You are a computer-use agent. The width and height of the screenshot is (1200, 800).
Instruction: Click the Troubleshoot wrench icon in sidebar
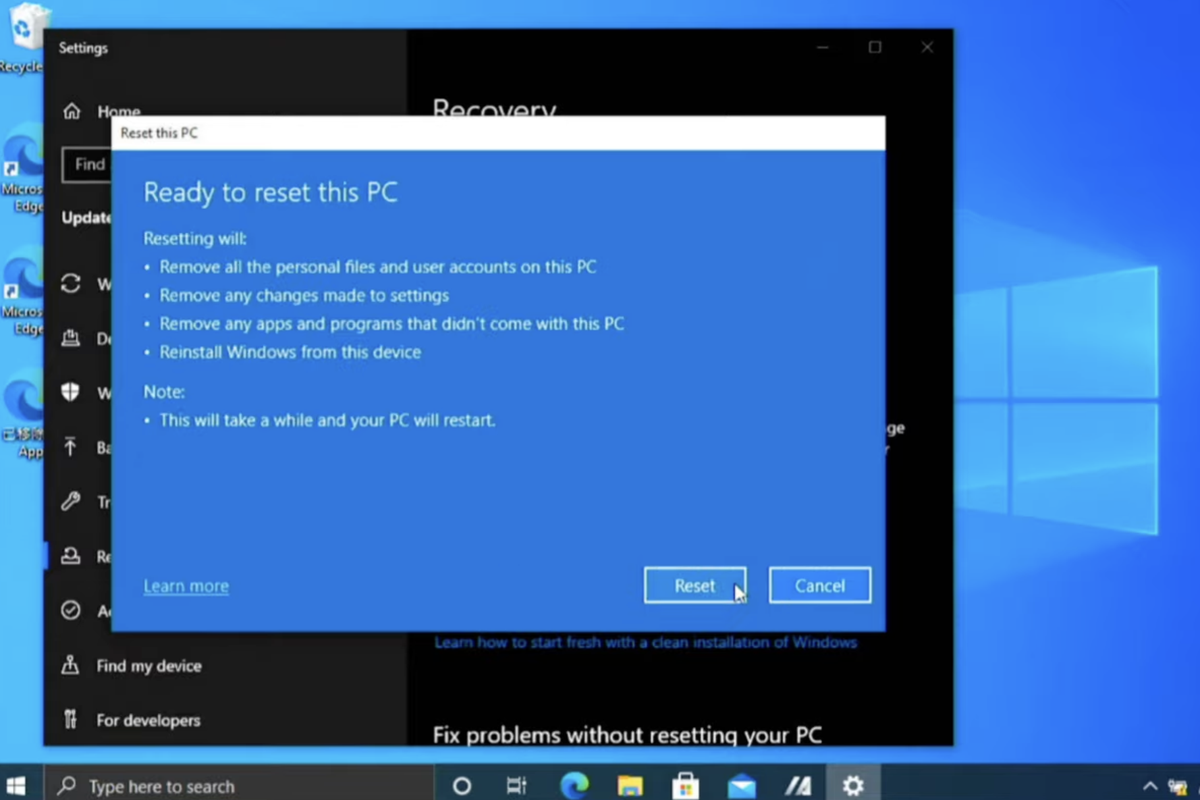[71, 502]
